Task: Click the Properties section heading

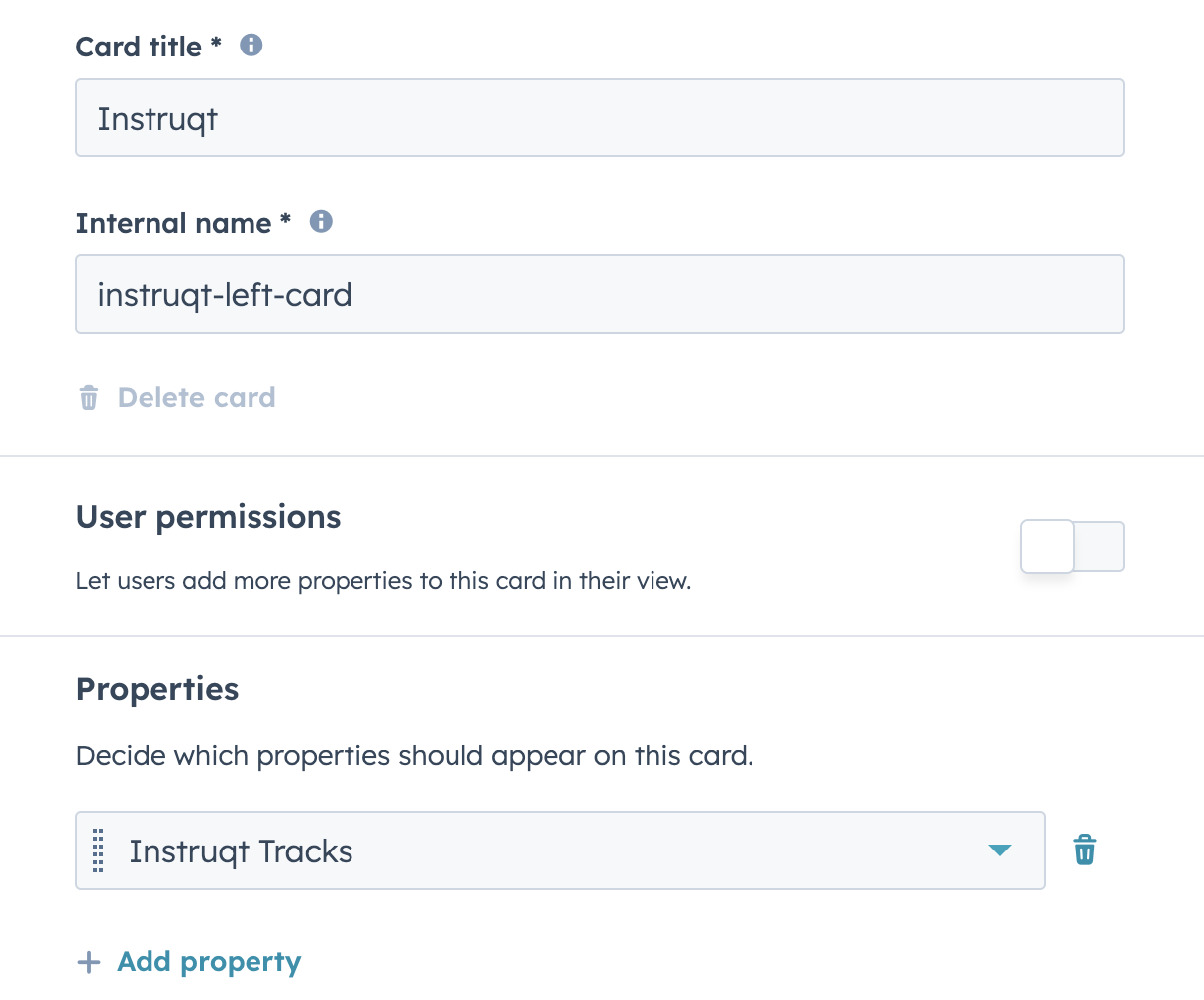Action: click(x=157, y=689)
